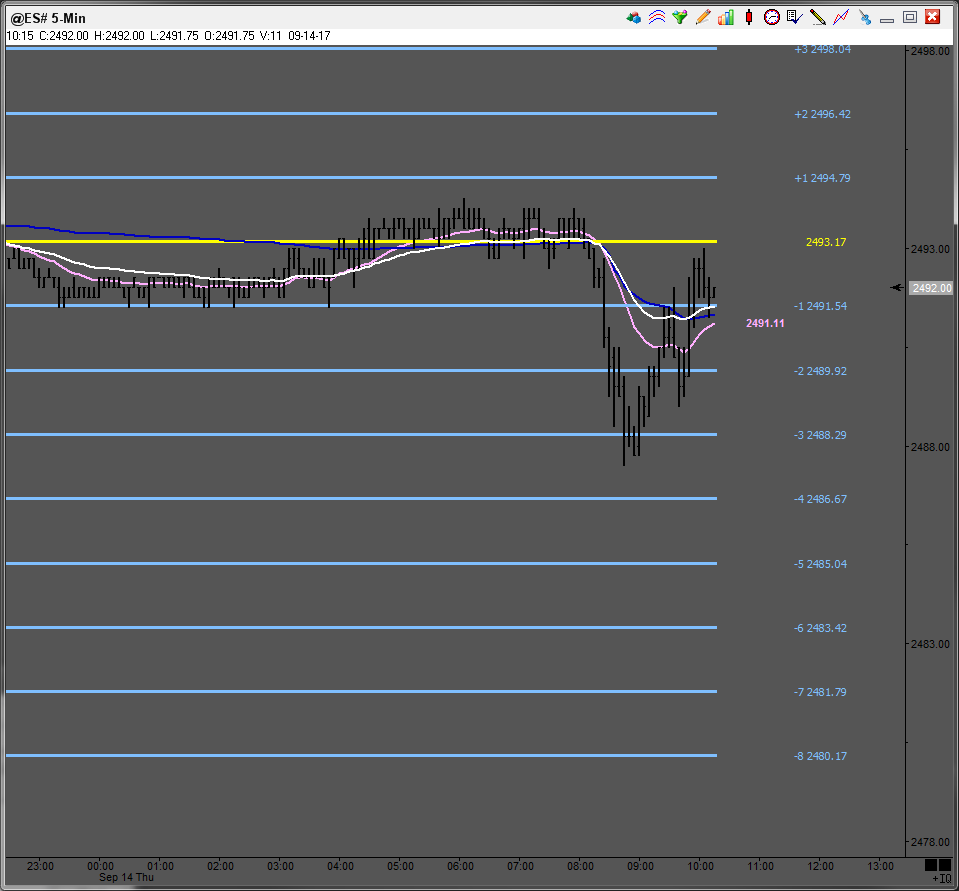Click the -1 2491.54 level label
The width and height of the screenshot is (959, 891).
pyautogui.click(x=821, y=306)
